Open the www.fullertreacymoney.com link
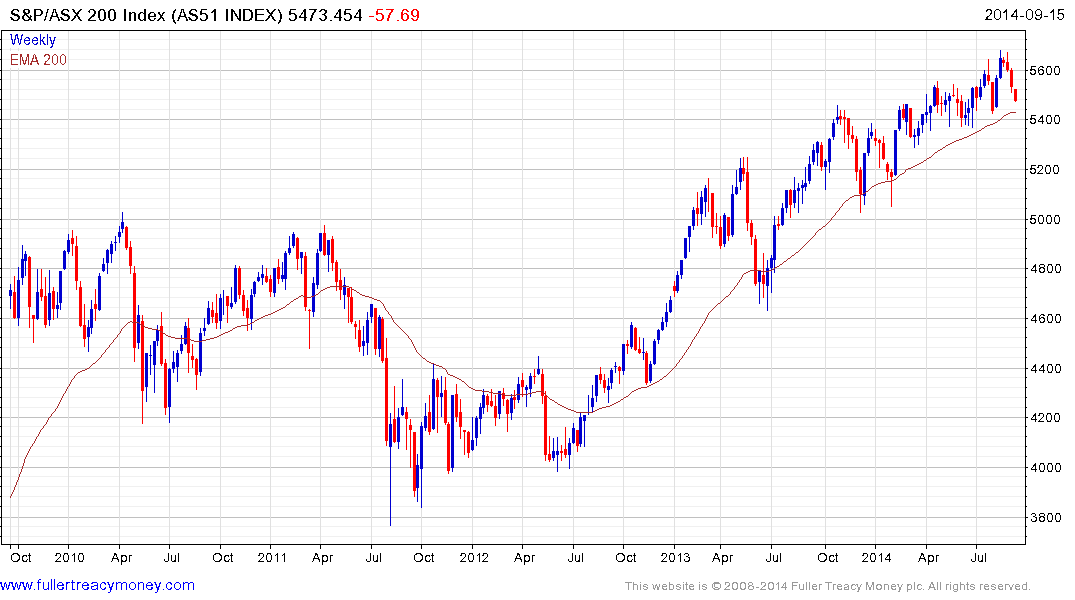 (97, 585)
